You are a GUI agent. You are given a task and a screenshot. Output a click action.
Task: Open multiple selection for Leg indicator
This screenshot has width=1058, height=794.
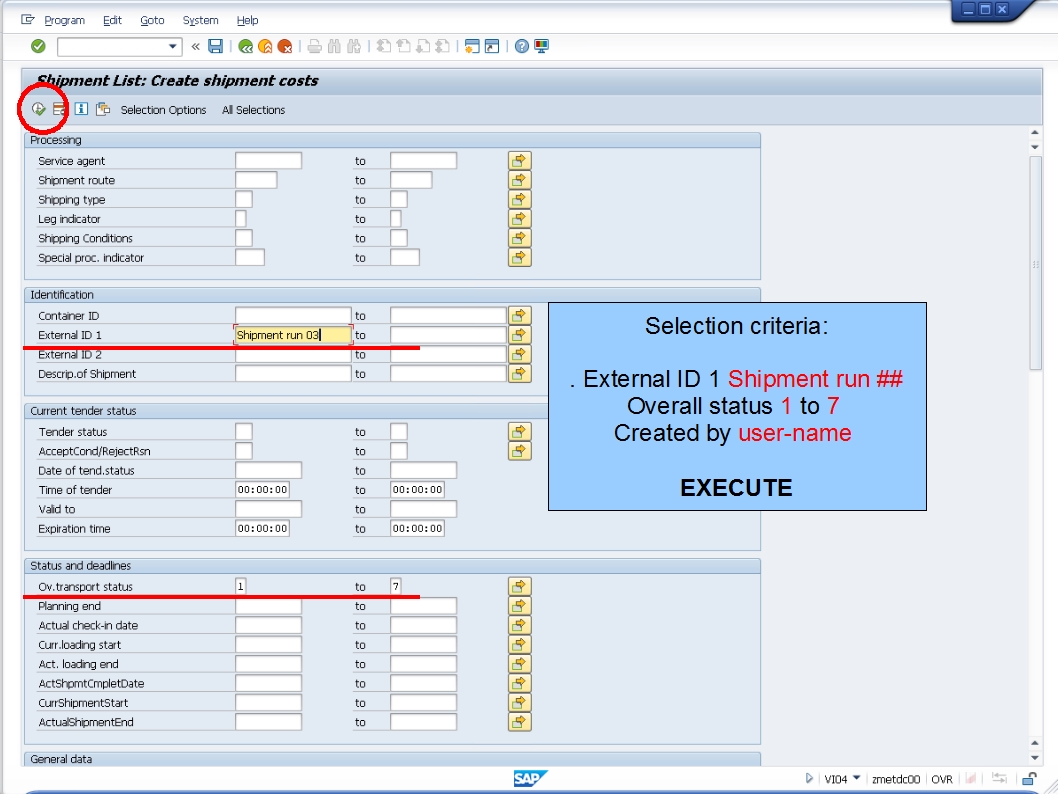(520, 219)
